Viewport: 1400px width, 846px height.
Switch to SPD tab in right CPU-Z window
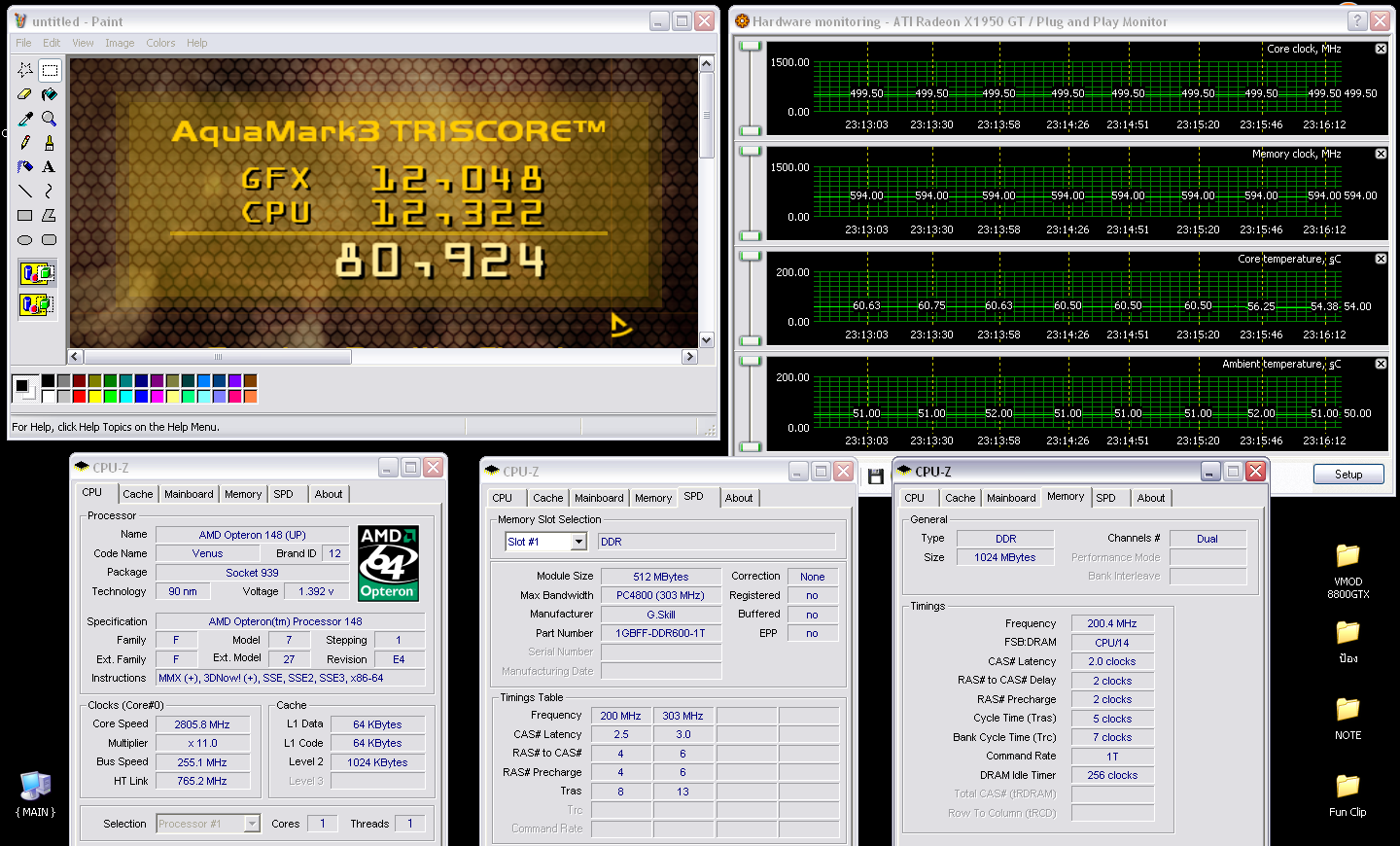pos(1106,498)
